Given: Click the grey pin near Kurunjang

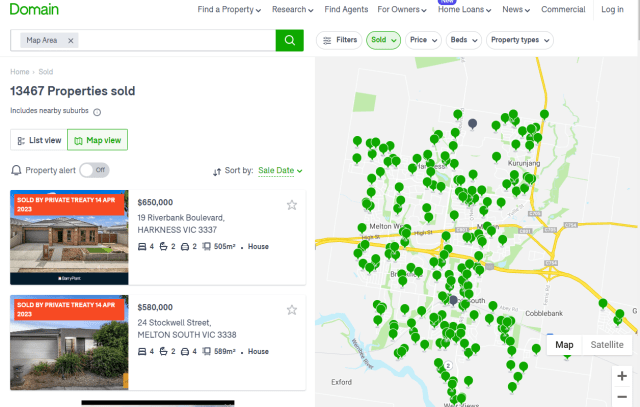Looking at the screenshot, I should tap(472, 123).
